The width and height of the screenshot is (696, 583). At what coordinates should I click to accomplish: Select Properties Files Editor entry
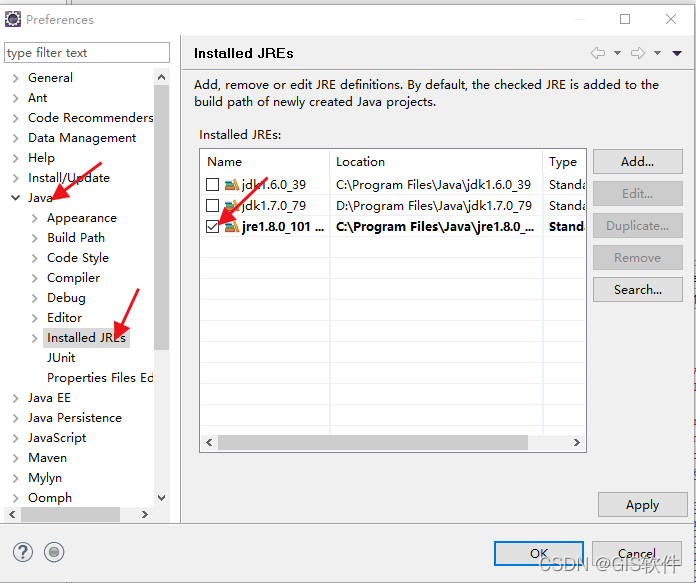click(100, 377)
